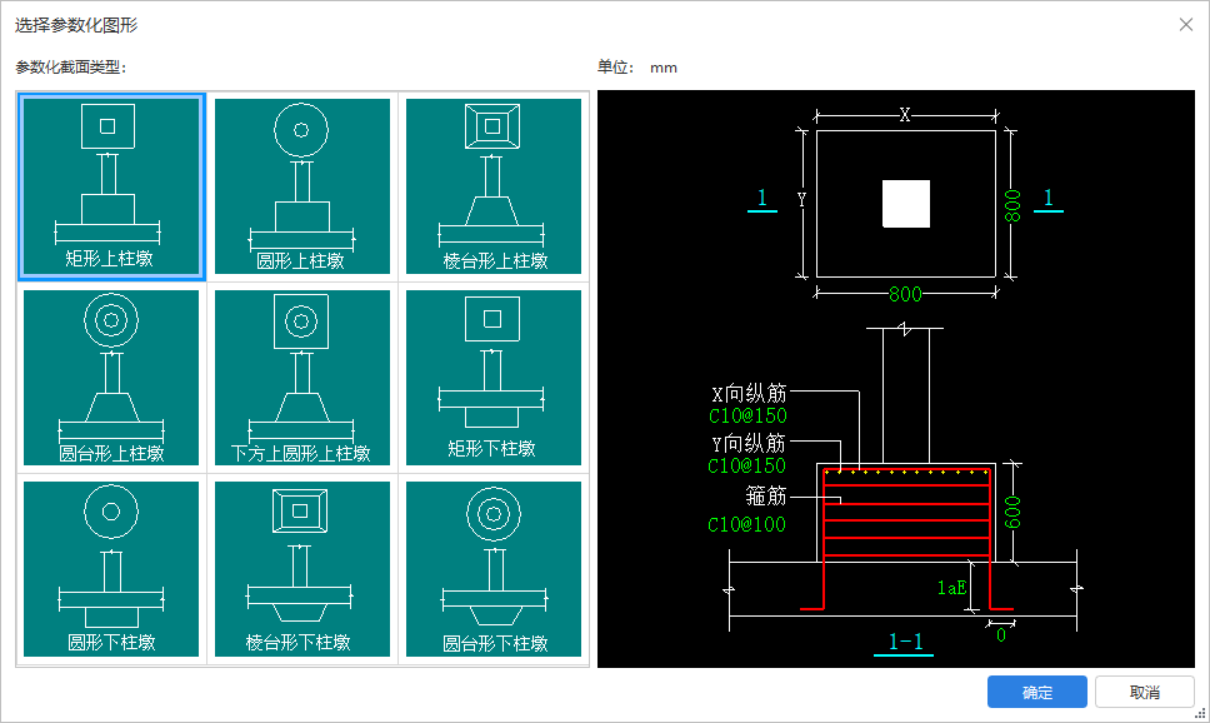Edit the Y向纵筋 C10@150 value
The height and width of the screenshot is (723, 1210).
[747, 466]
